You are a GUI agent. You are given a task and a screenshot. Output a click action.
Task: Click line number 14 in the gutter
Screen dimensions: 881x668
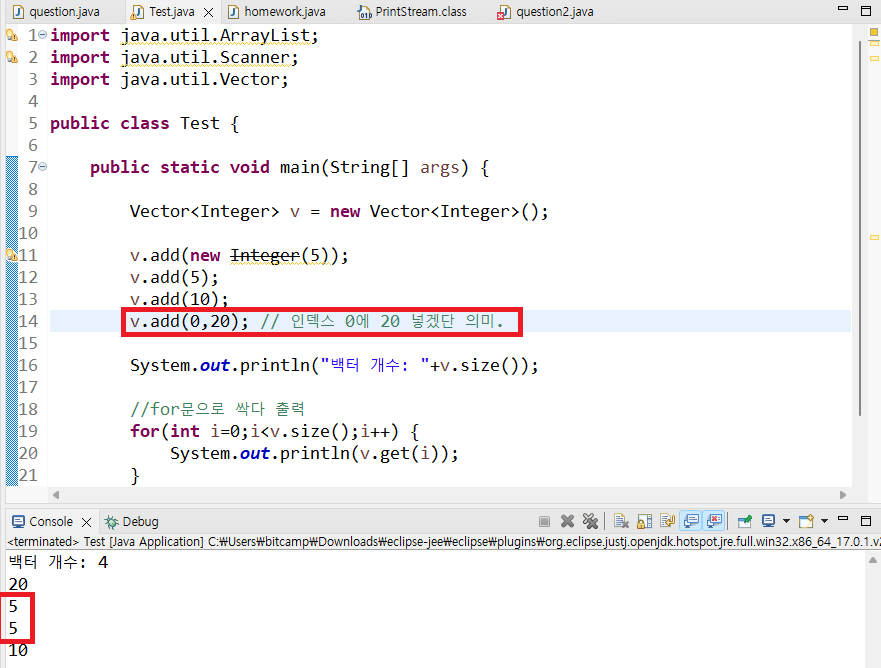click(28, 321)
